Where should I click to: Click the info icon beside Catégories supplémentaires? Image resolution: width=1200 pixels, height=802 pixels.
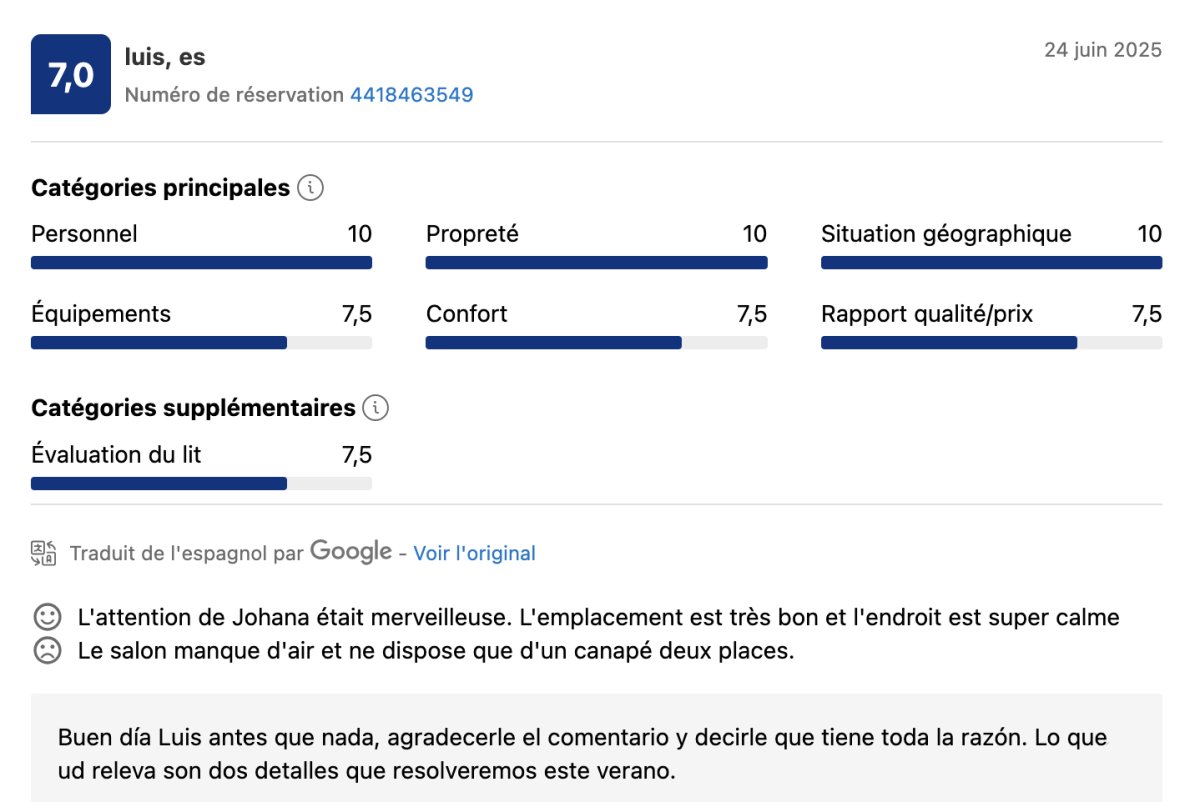point(376,408)
